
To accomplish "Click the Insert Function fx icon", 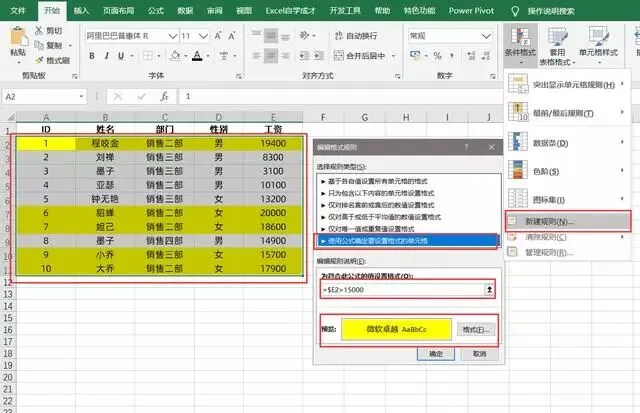I will pos(164,96).
